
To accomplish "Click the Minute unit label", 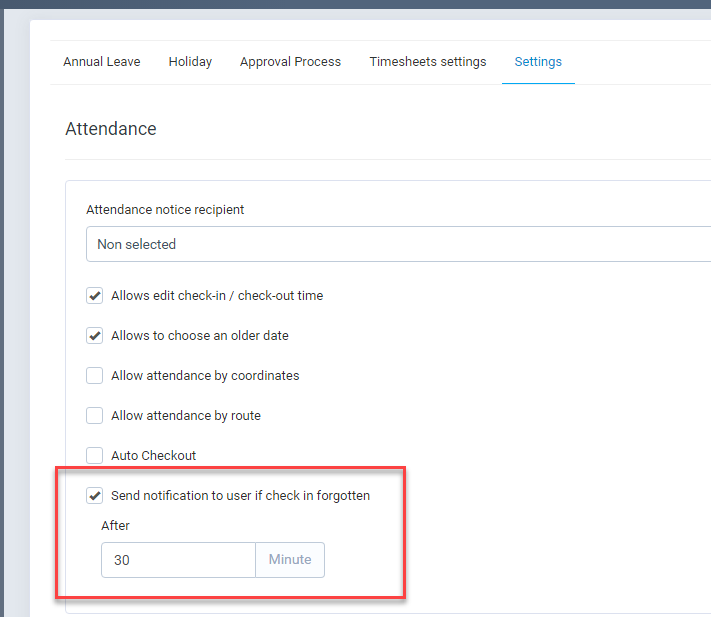I will tap(290, 560).
